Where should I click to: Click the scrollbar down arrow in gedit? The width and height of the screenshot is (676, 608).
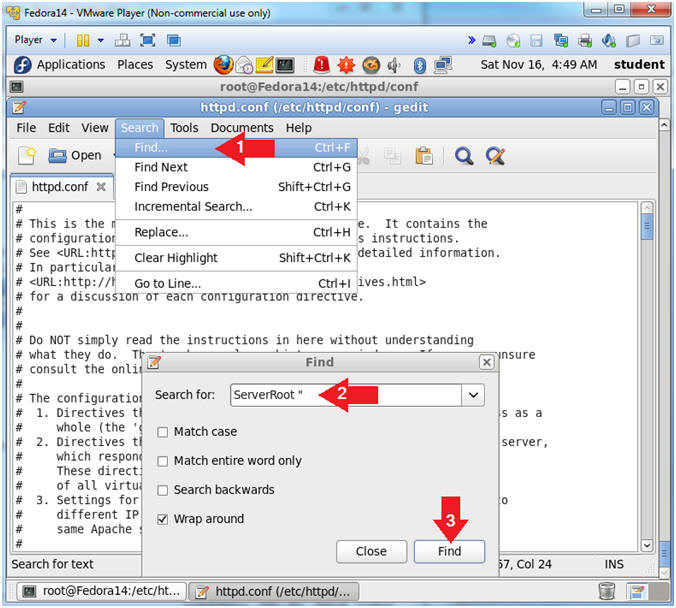click(647, 545)
